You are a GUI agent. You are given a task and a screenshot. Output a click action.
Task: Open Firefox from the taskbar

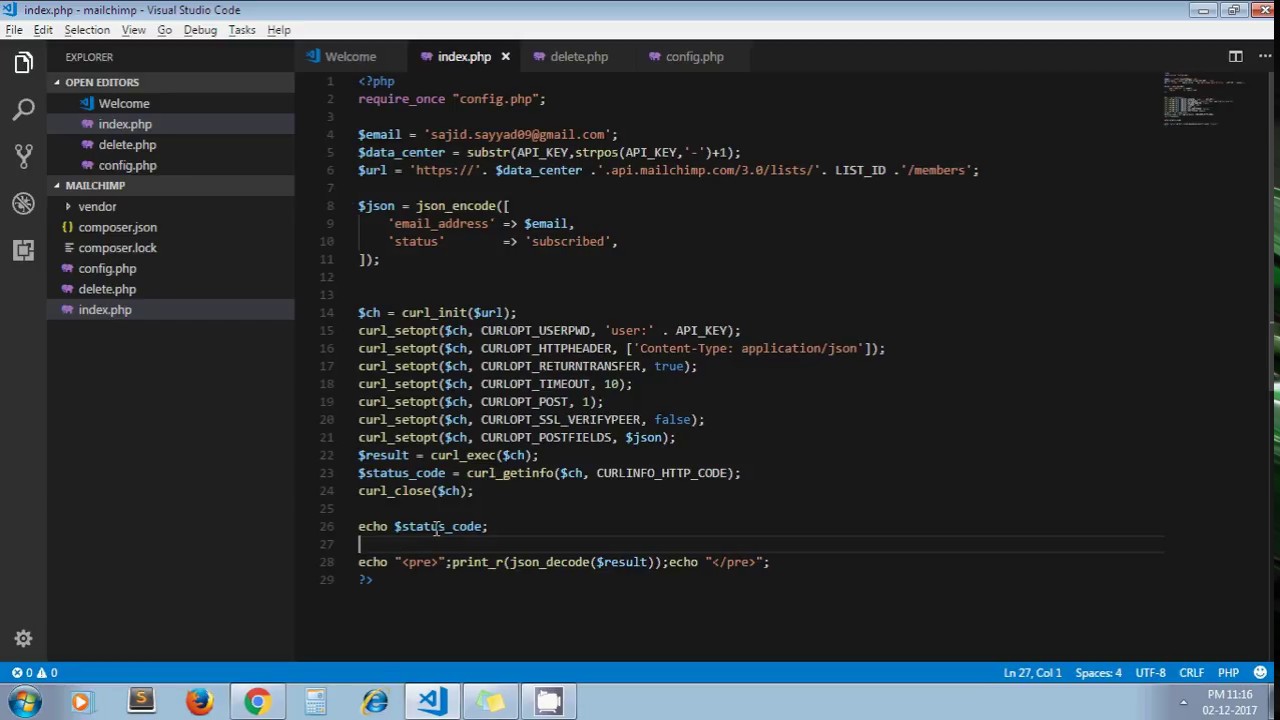coord(199,701)
